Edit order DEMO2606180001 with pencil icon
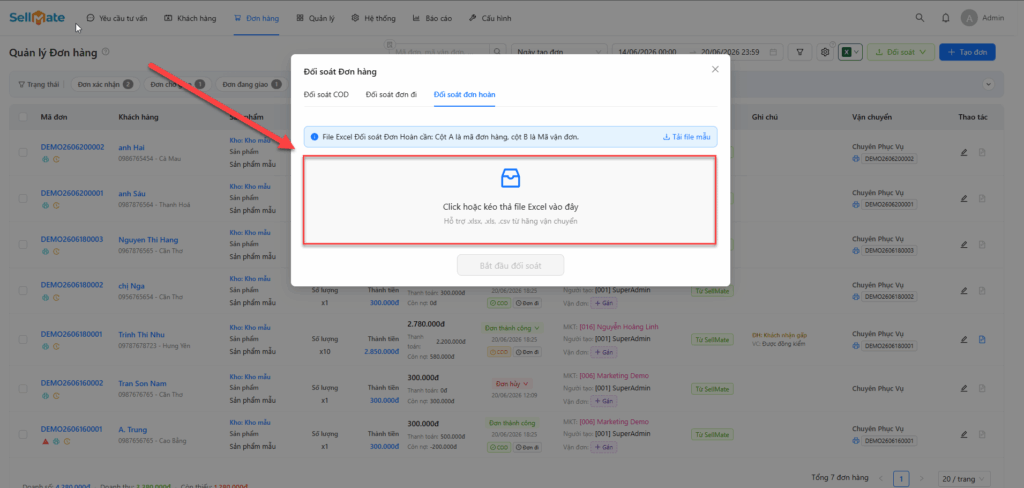Image resolution: width=1024 pixels, height=488 pixels. pyautogui.click(x=964, y=340)
